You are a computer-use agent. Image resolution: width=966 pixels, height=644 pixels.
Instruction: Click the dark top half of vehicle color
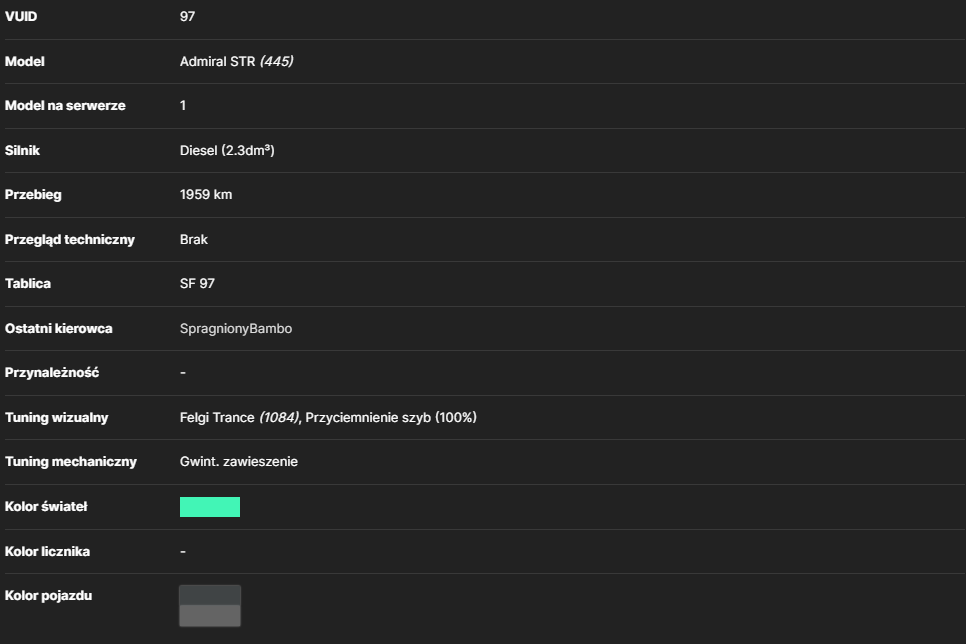pyautogui.click(x=209, y=595)
